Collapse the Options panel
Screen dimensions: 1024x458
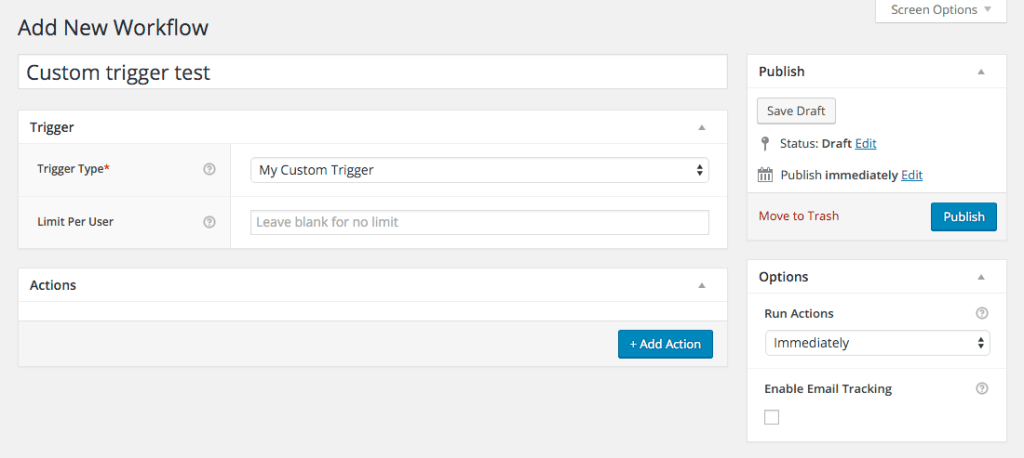(981, 277)
